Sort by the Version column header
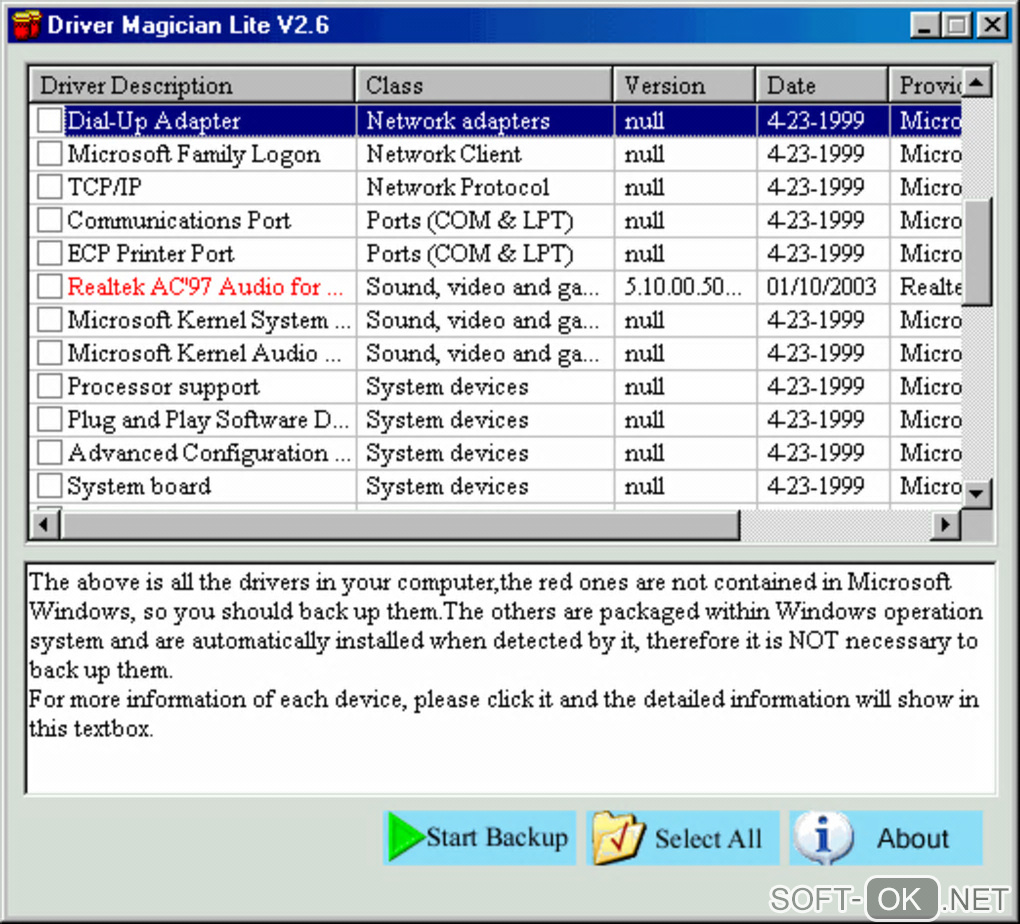 click(684, 85)
